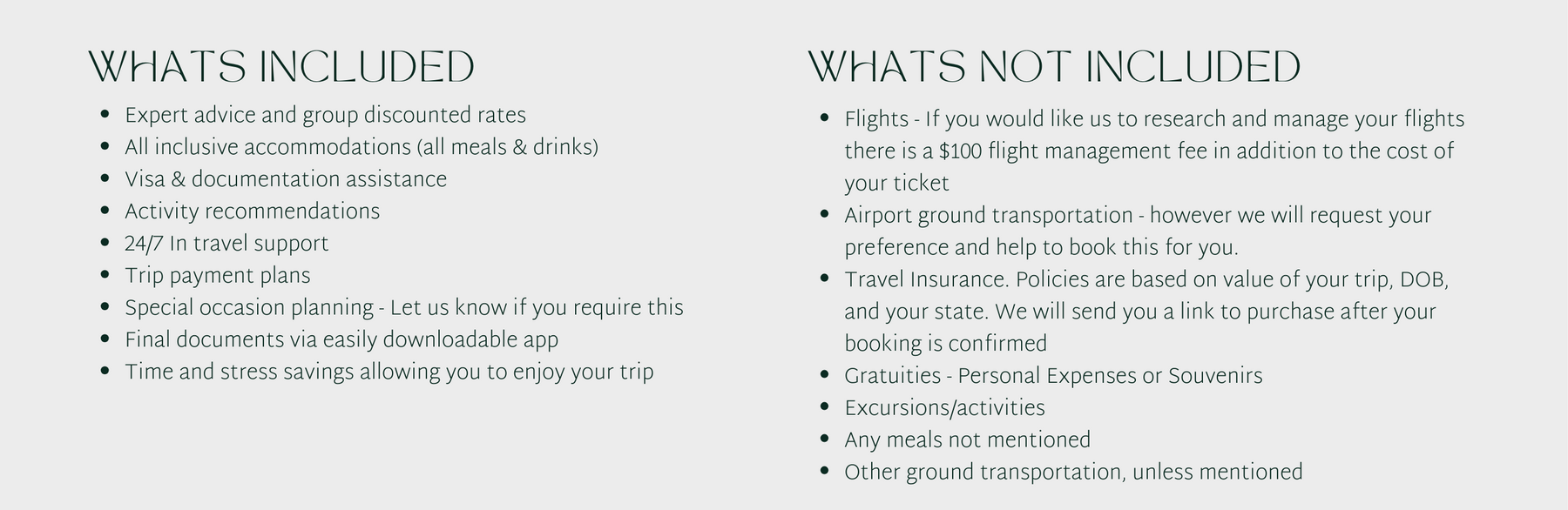Screen dimensions: 1568x510
Task: Select '24/7 In travel support' item
Action: point(226,244)
